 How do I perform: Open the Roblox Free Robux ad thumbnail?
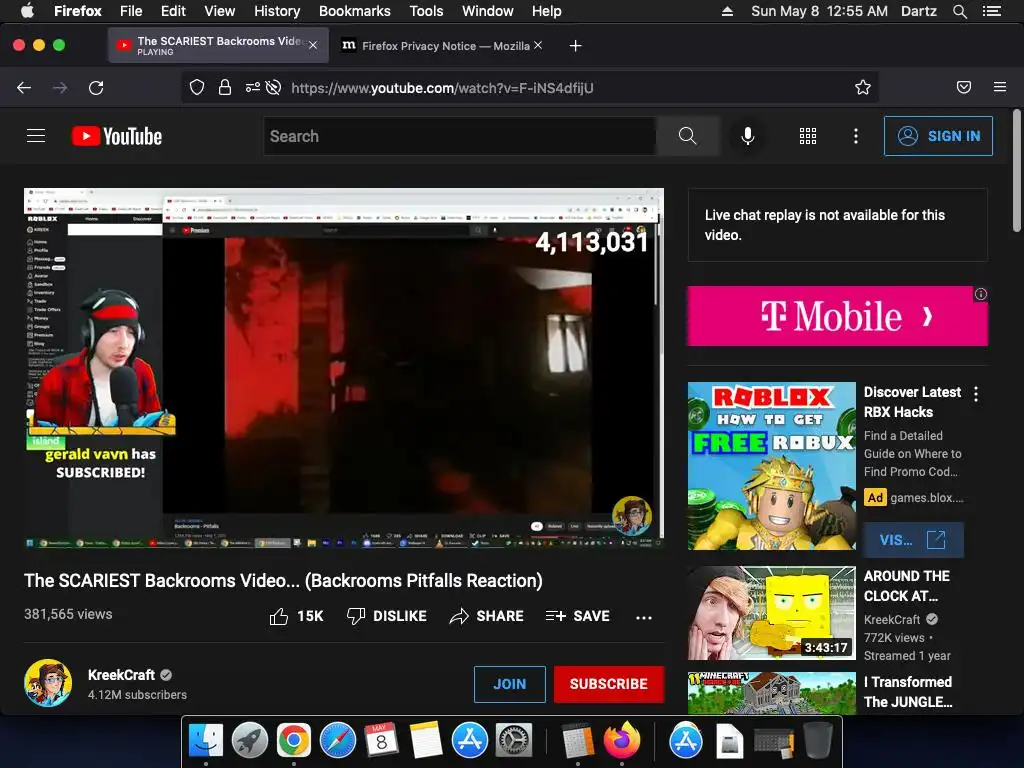click(x=772, y=466)
